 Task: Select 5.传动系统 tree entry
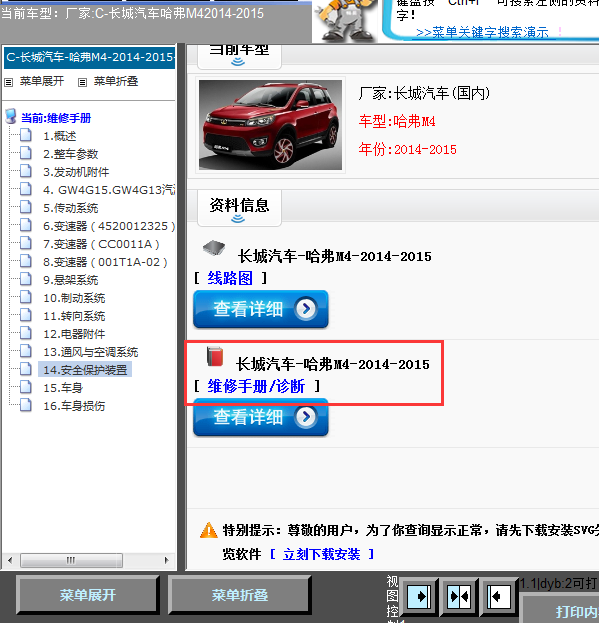[x=70, y=208]
